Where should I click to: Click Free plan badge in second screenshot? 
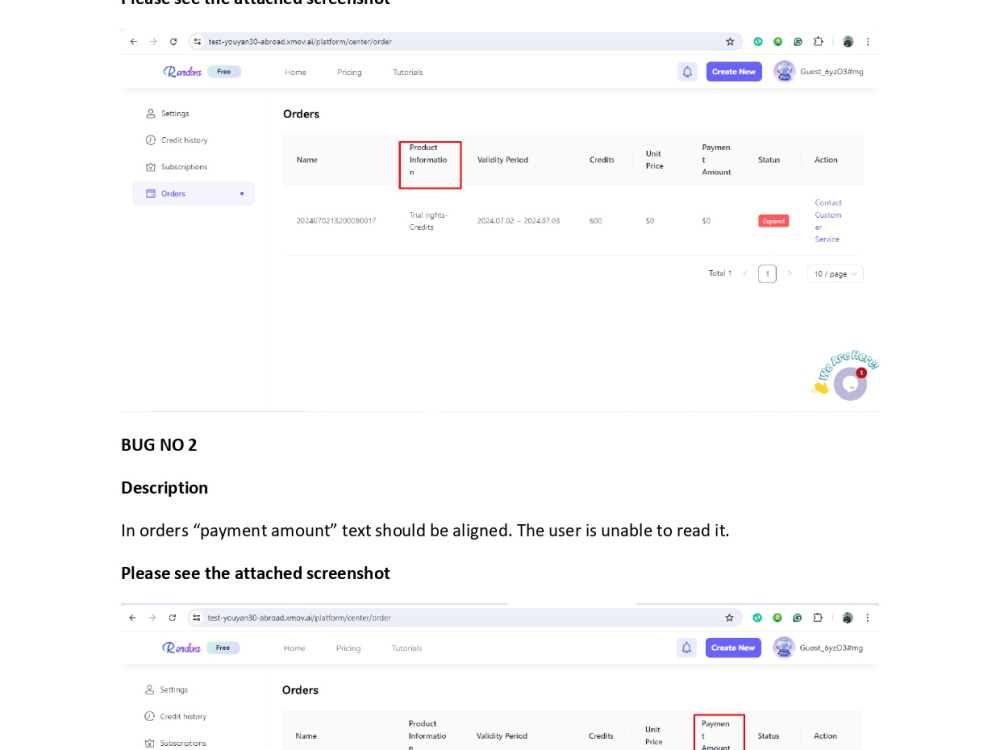223,647
